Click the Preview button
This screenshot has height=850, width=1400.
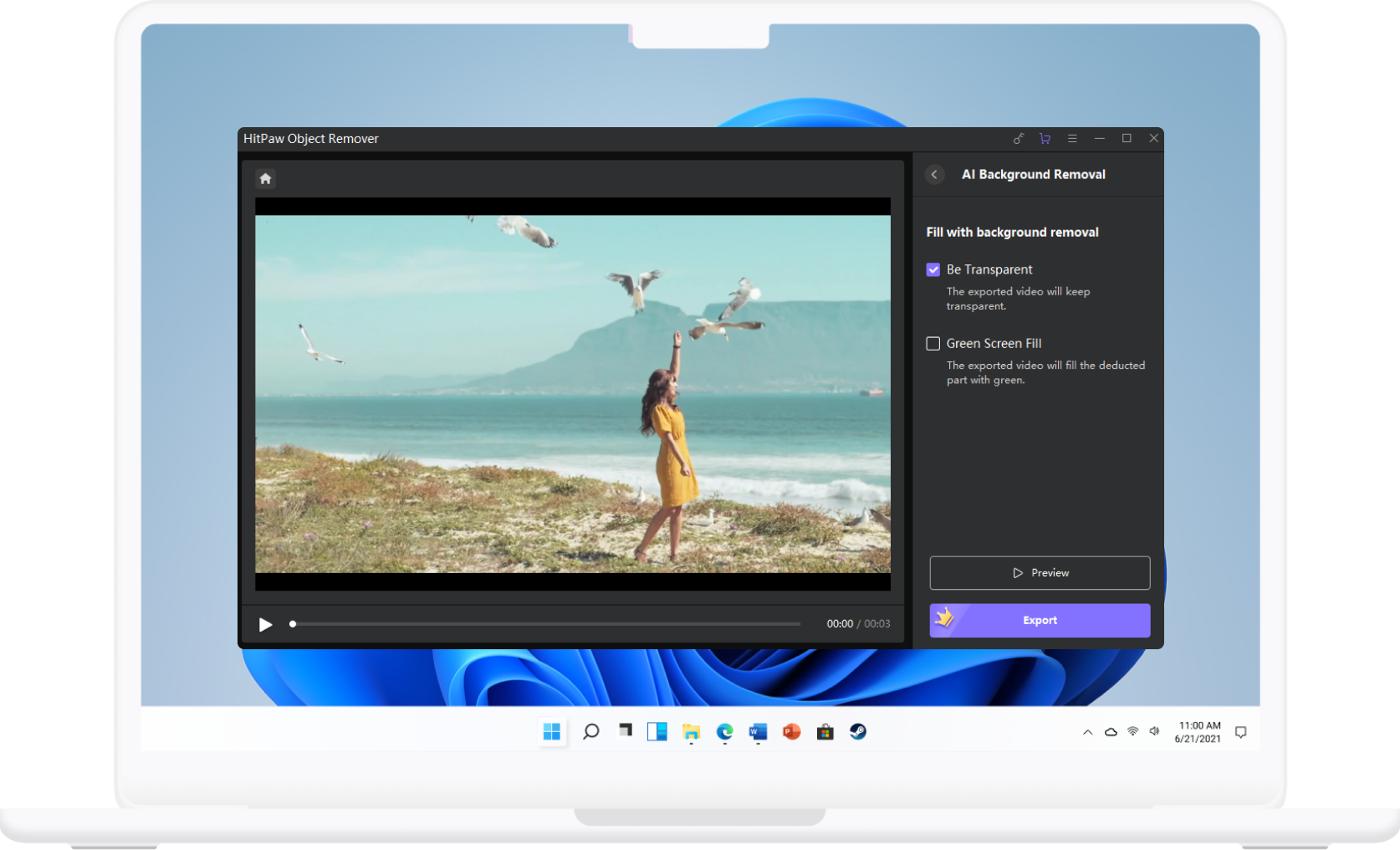[x=1040, y=572]
